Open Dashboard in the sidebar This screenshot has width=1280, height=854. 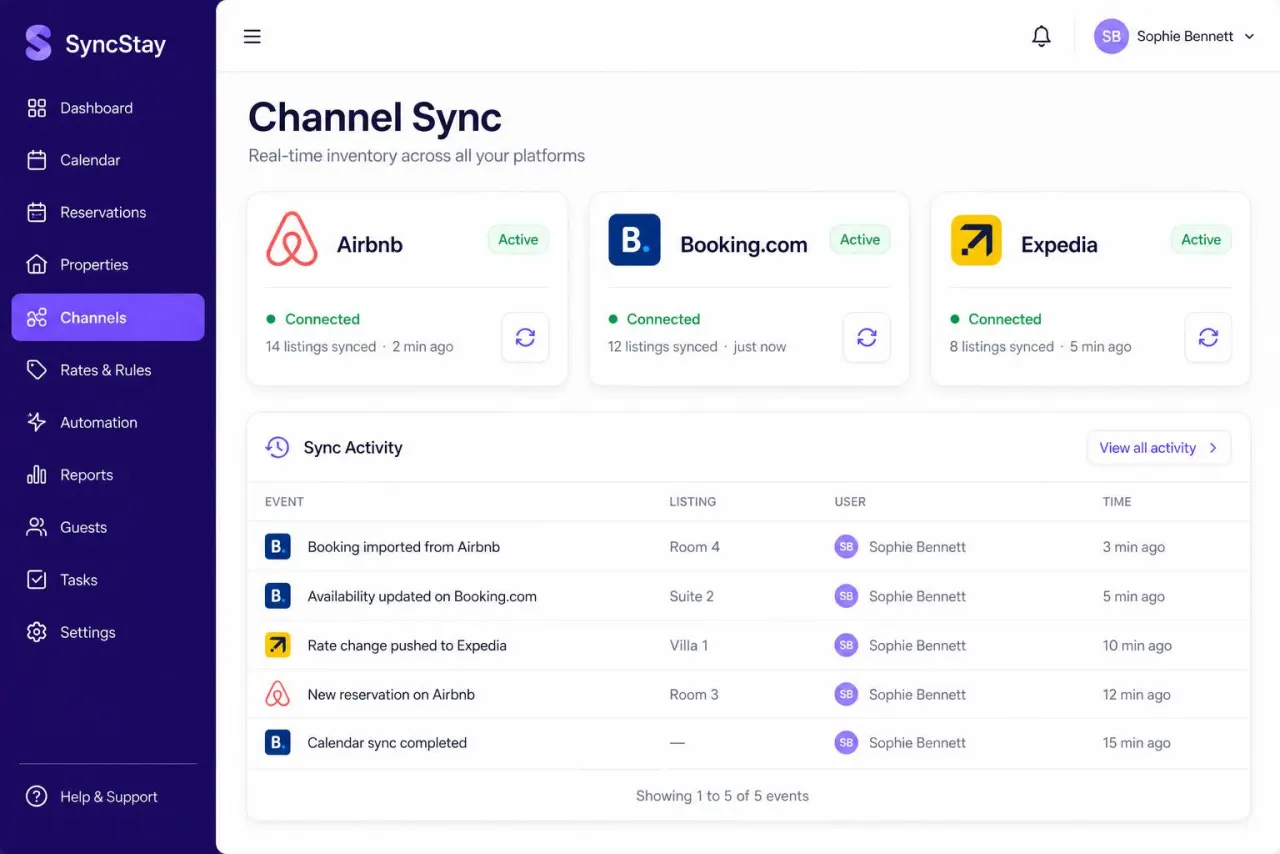[108, 108]
